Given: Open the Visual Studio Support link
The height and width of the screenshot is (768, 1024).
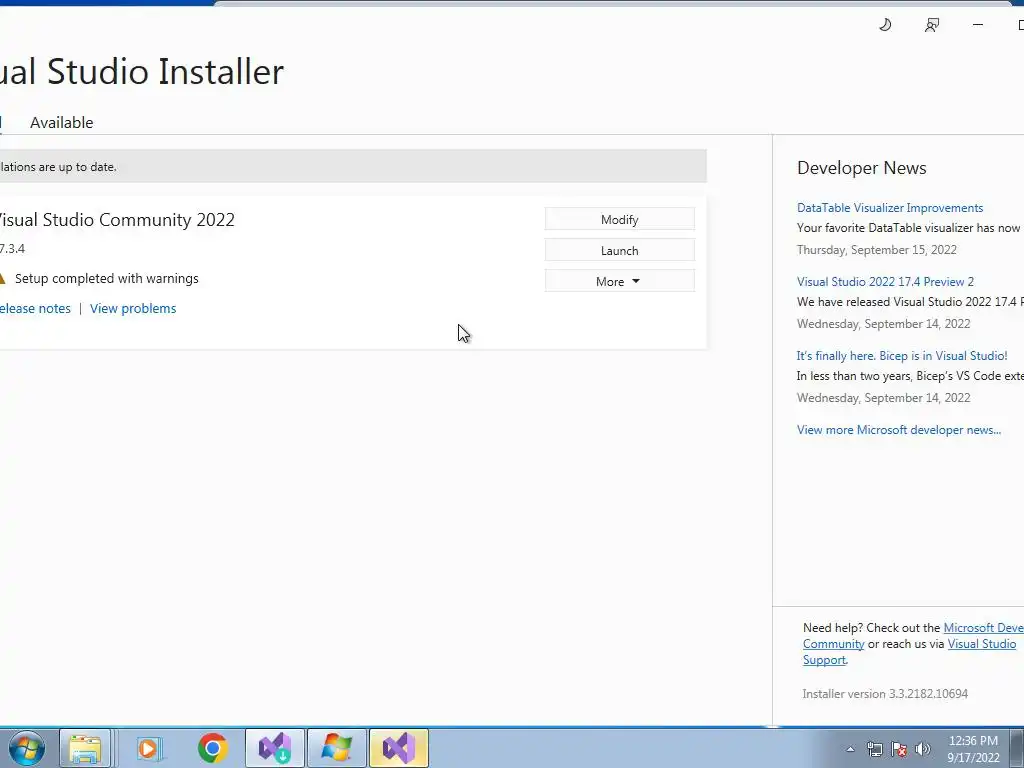Looking at the screenshot, I should click(x=982, y=644).
